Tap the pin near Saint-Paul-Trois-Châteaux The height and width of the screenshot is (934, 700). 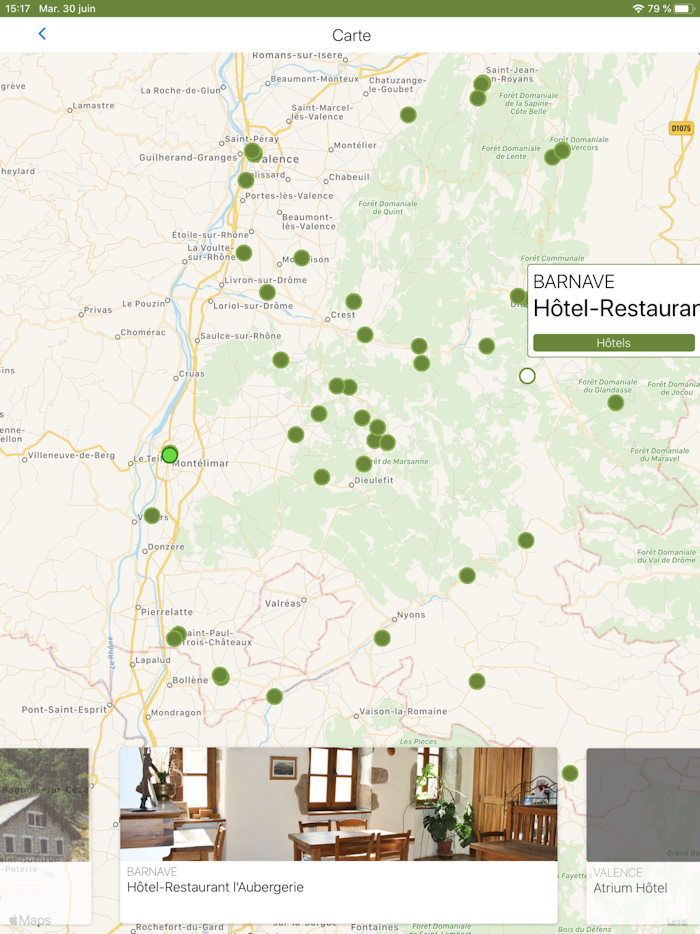coord(176,636)
